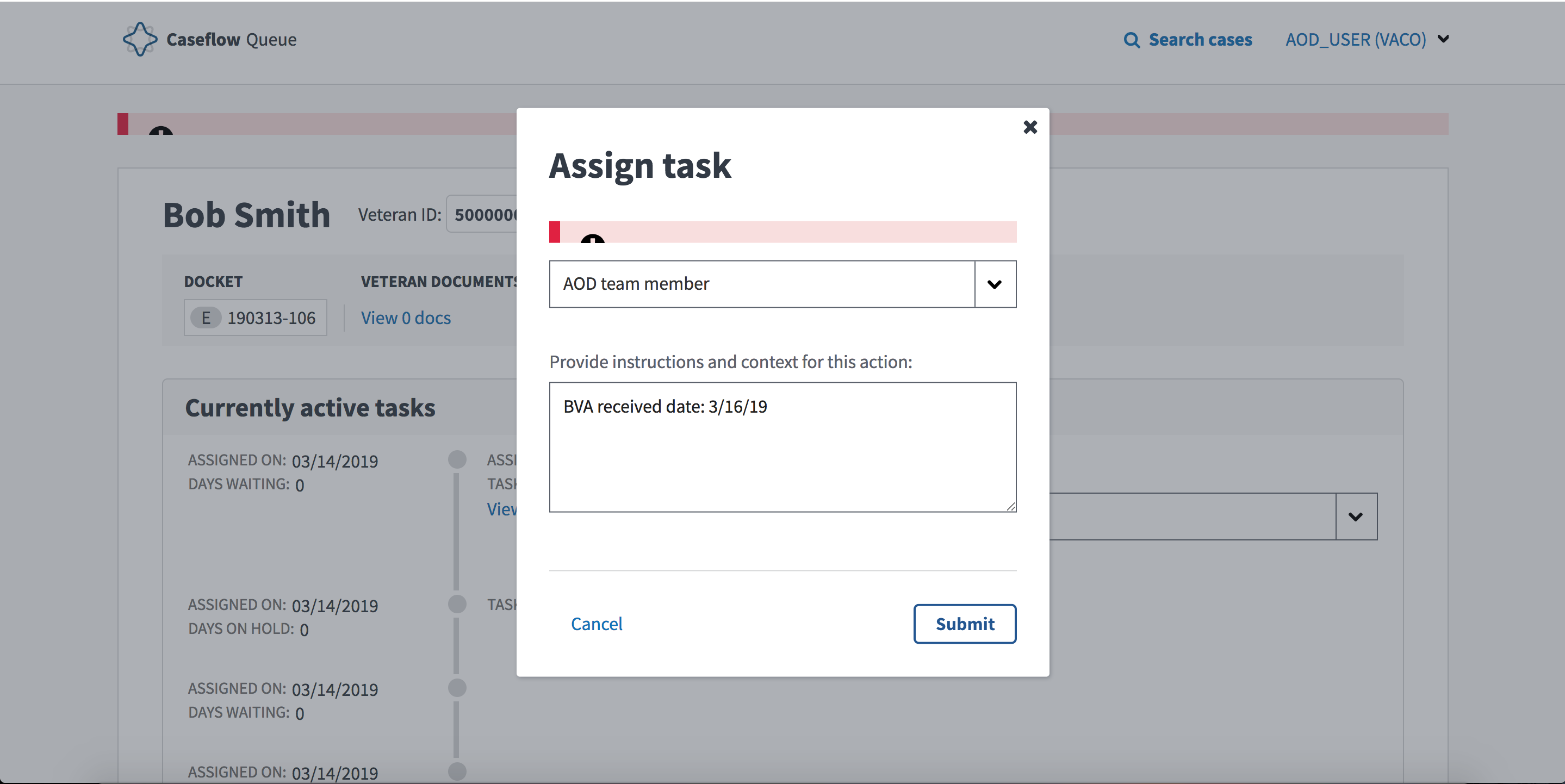Open the AOD team member dropdown
The height and width of the screenshot is (784, 1565).
click(x=782, y=284)
